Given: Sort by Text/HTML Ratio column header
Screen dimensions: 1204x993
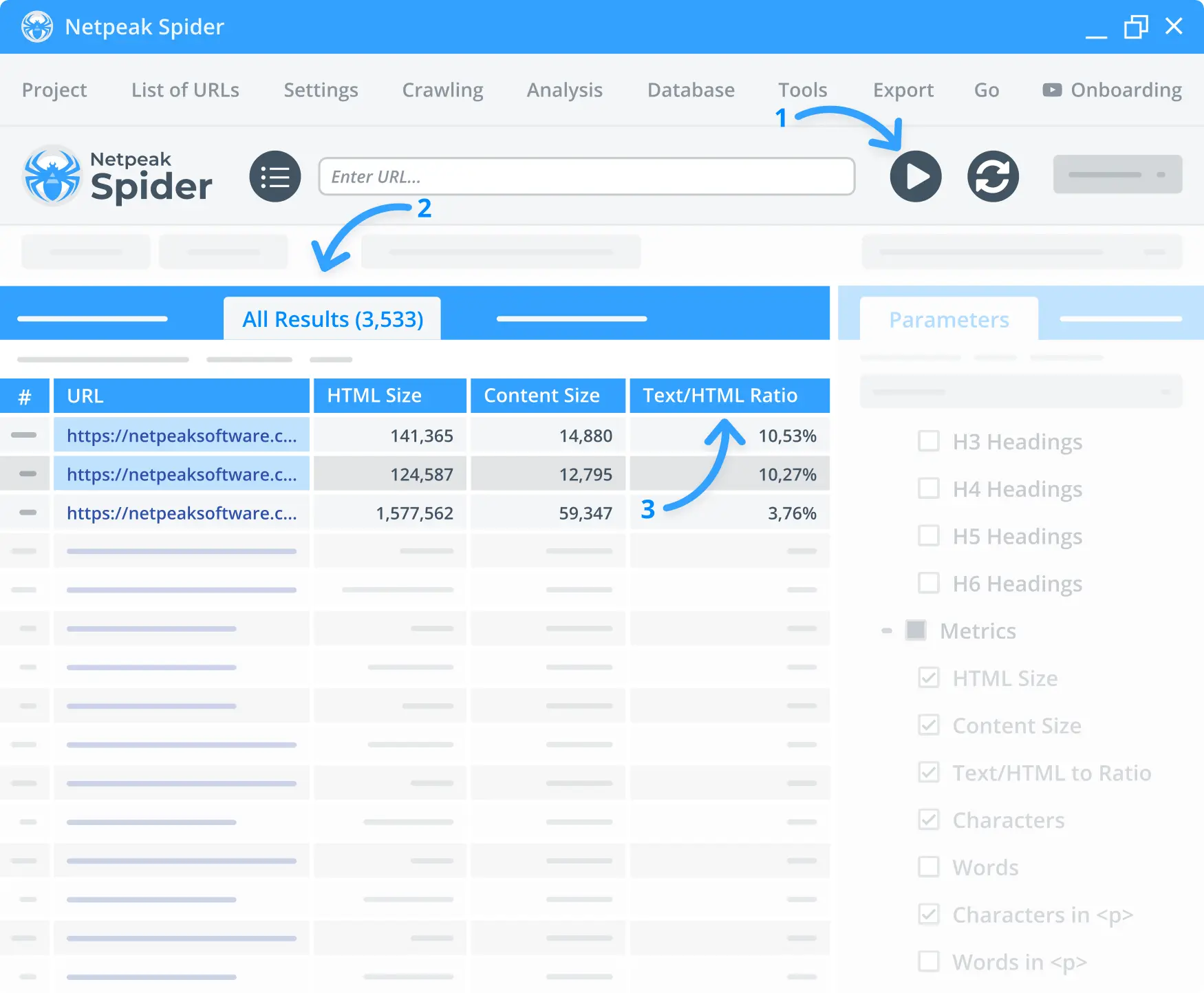Looking at the screenshot, I should pos(729,396).
